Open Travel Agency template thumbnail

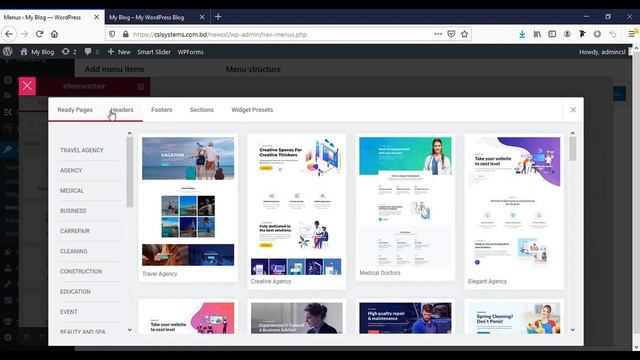pyautogui.click(x=188, y=202)
